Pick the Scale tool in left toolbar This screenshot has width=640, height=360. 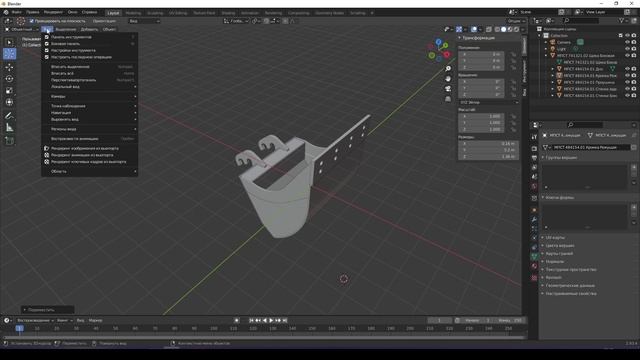tap(9, 90)
